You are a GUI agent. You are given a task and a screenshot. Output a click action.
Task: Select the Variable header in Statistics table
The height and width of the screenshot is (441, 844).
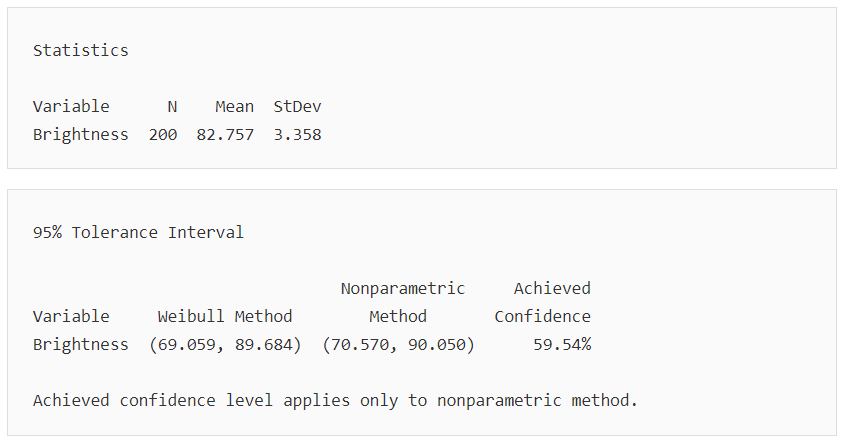71,107
